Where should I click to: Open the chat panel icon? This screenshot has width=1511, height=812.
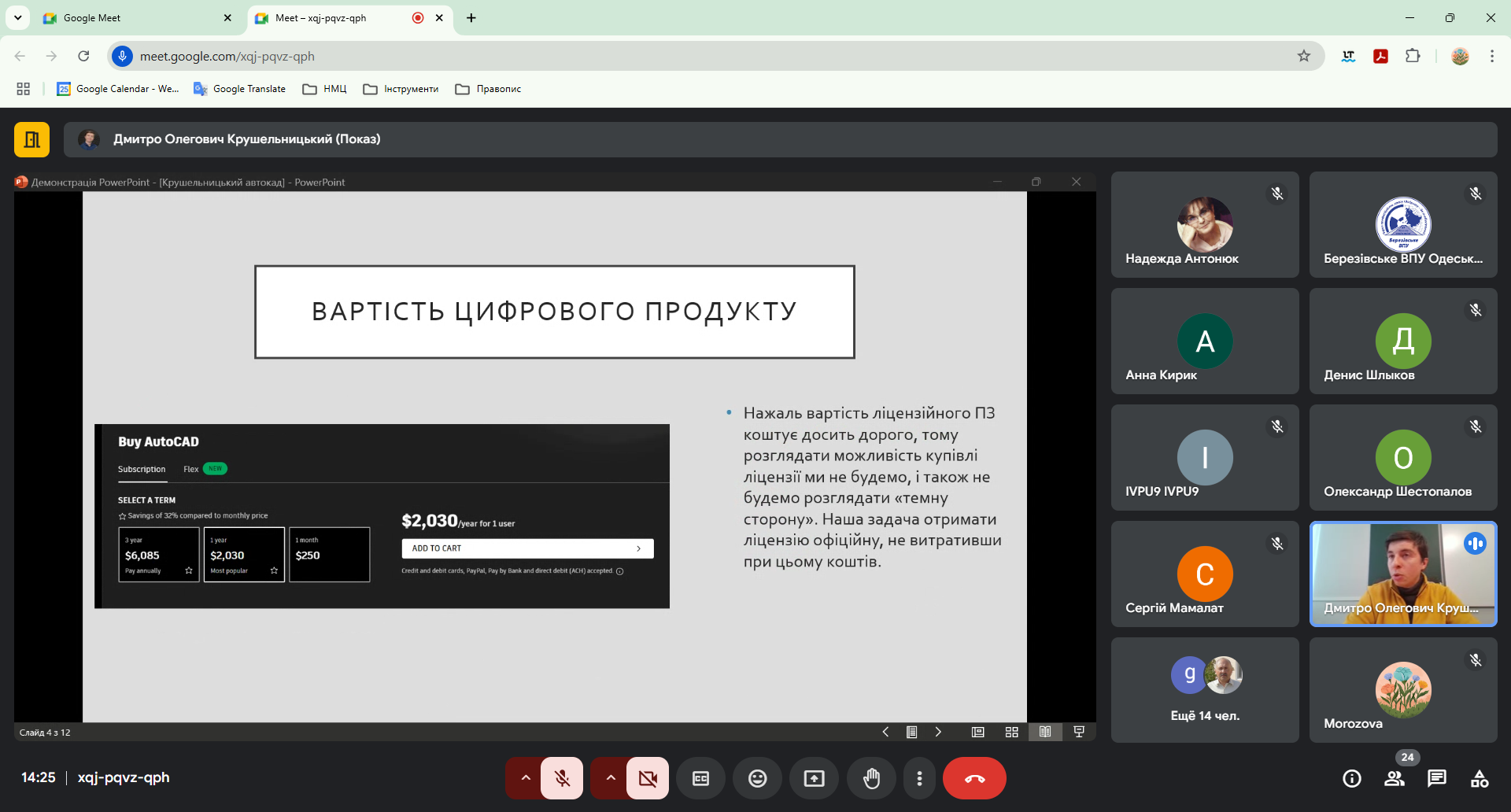[1436, 778]
